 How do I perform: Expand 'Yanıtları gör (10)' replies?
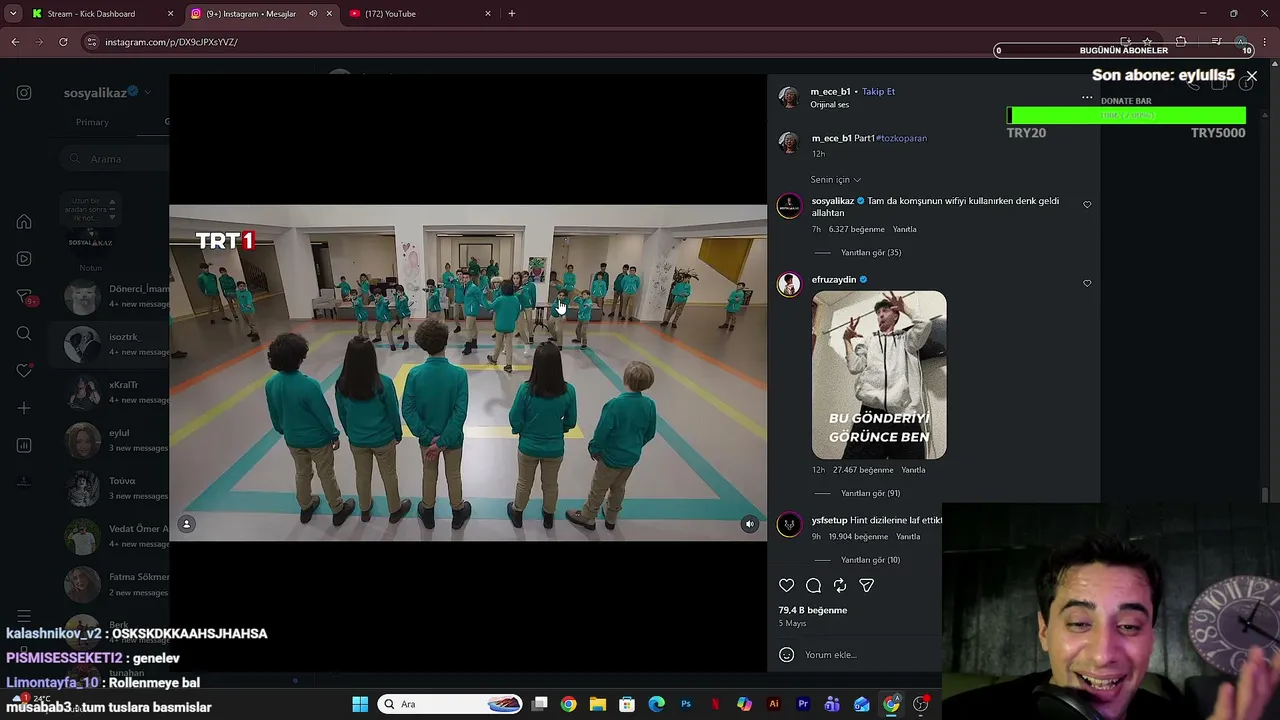pos(871,560)
